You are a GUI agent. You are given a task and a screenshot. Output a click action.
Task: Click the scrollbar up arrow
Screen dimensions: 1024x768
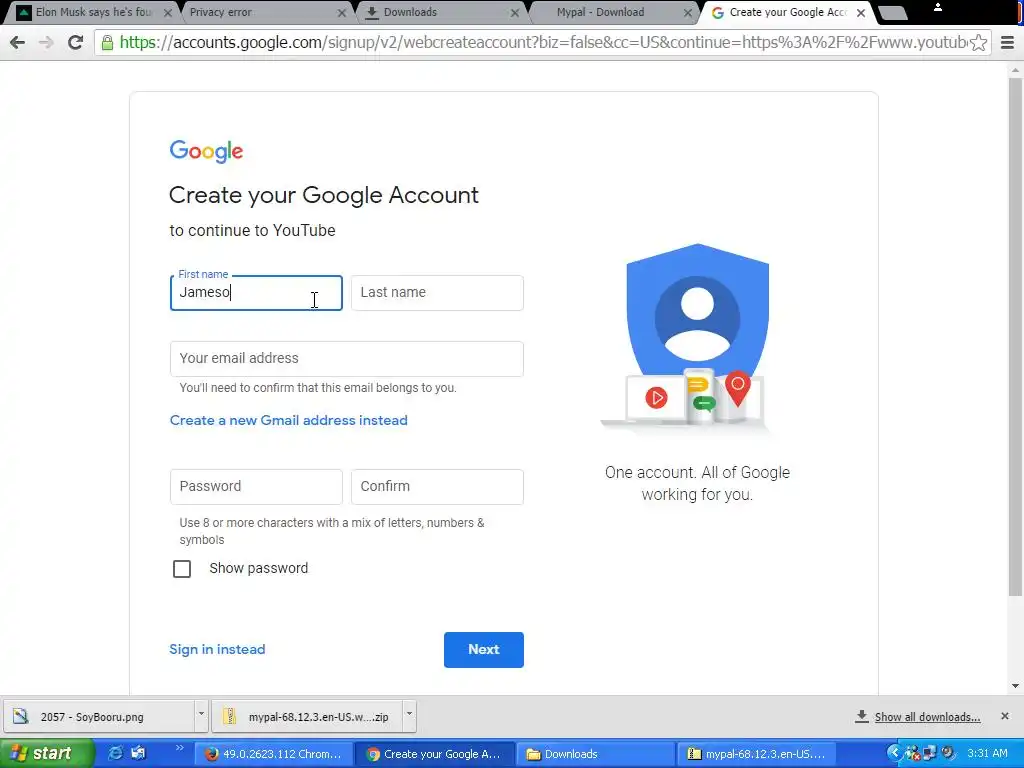[x=1016, y=70]
